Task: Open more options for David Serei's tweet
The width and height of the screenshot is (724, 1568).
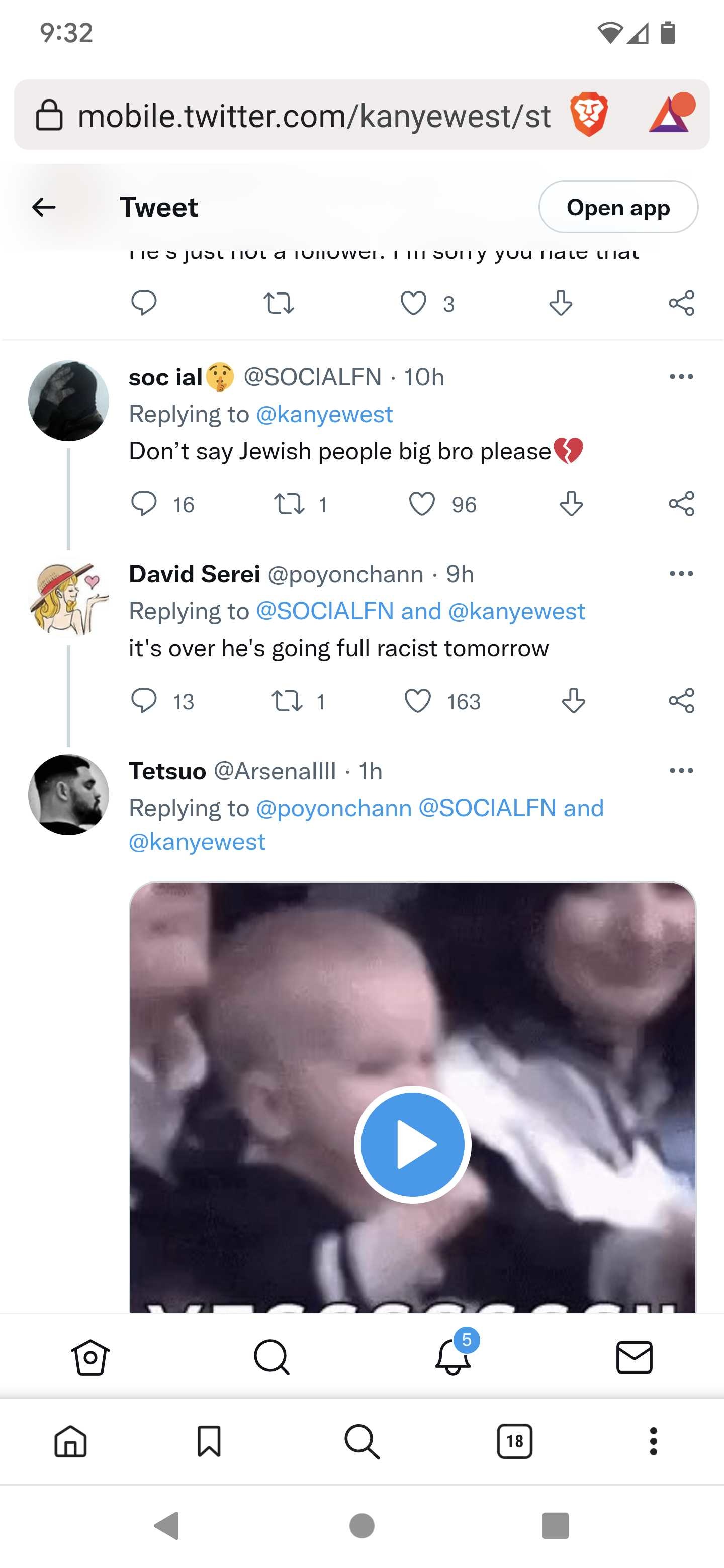Action: click(x=681, y=573)
